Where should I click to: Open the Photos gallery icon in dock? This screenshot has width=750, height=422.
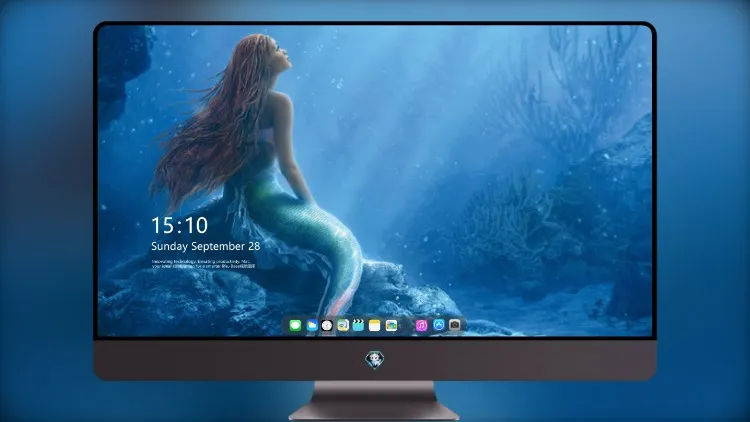[x=391, y=326]
